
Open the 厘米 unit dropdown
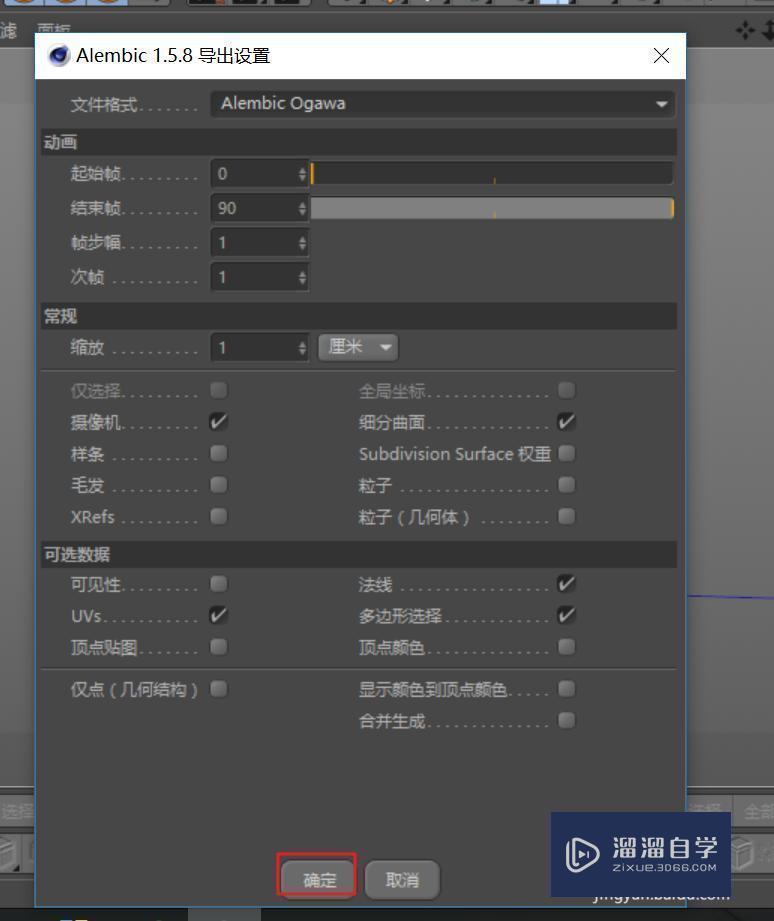pyautogui.click(x=358, y=347)
